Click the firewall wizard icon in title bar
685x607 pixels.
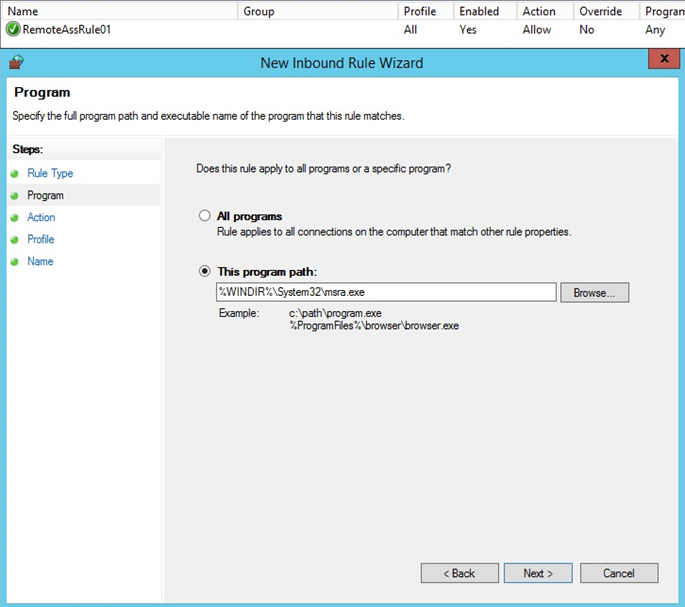pos(16,62)
